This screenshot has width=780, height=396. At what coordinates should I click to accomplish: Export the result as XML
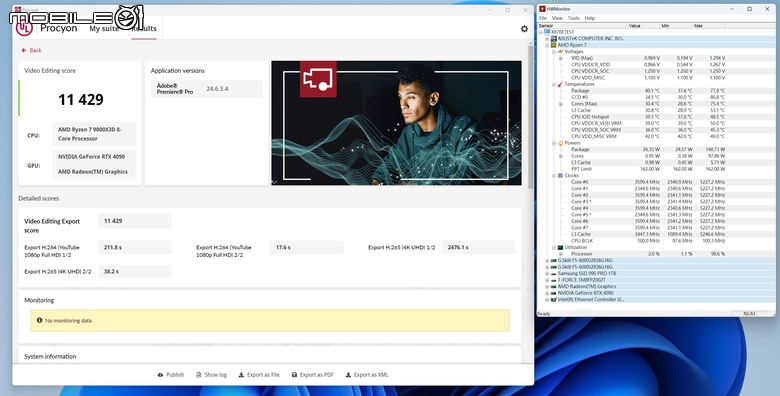tap(367, 375)
